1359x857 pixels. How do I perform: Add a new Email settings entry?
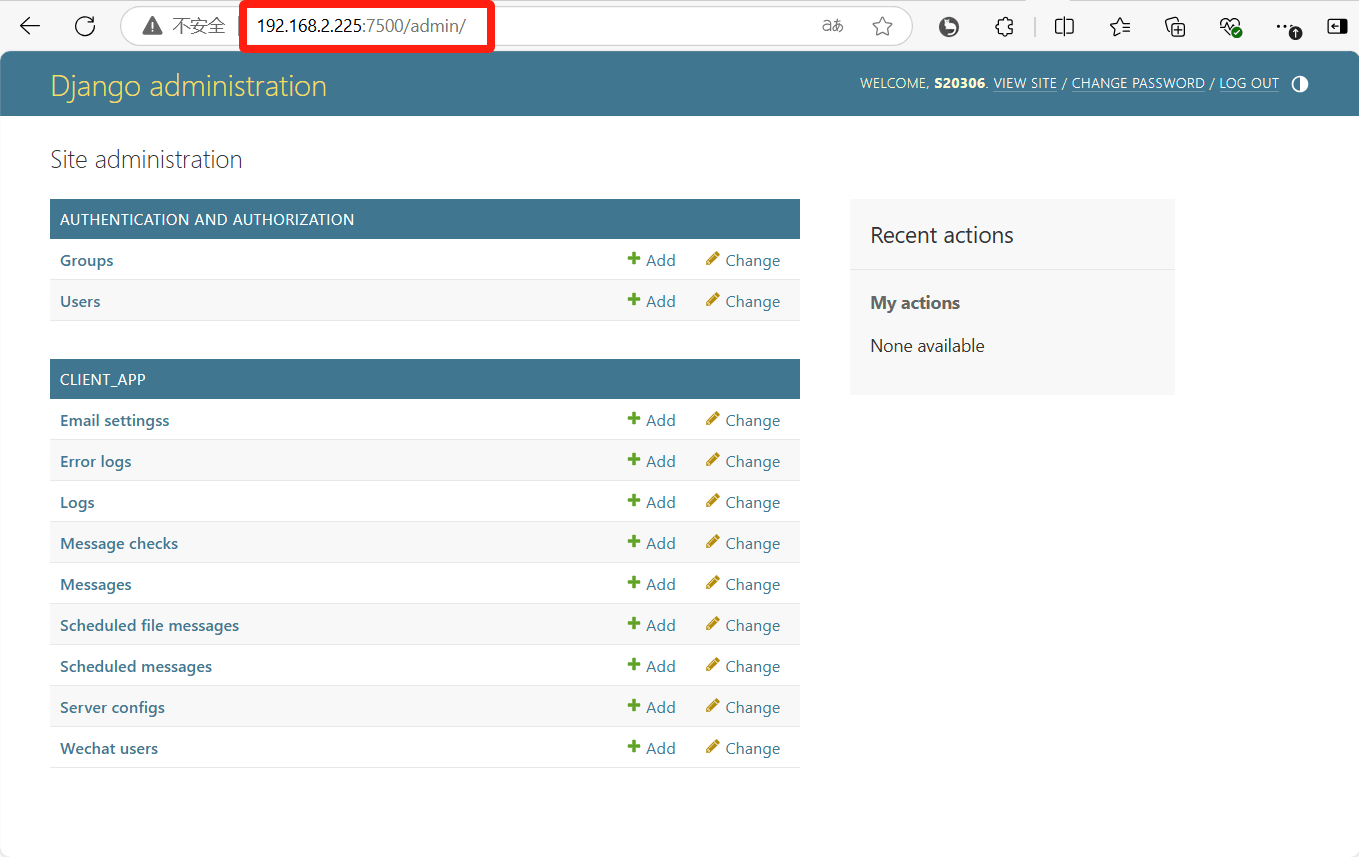(x=652, y=420)
